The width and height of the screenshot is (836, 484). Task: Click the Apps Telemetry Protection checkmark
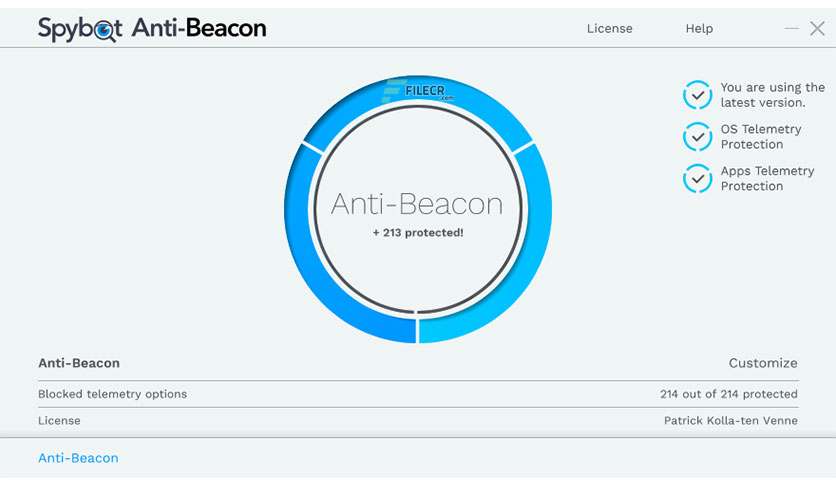click(x=697, y=179)
